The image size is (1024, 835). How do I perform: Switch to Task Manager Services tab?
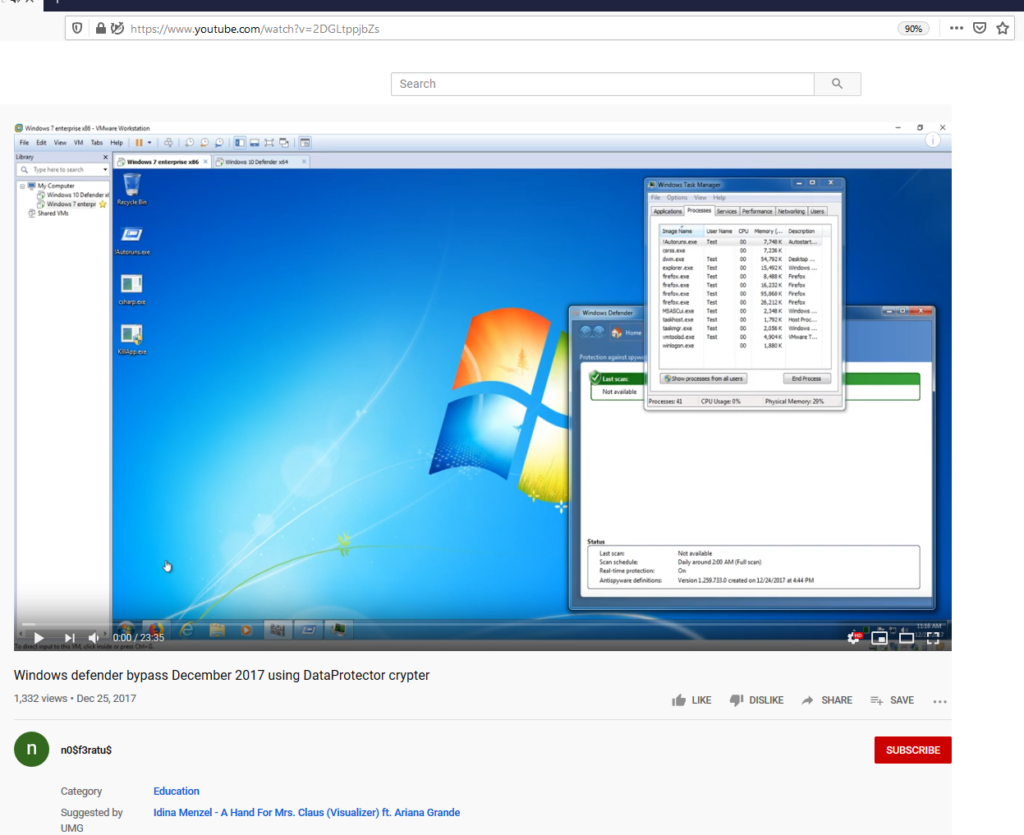(x=726, y=211)
